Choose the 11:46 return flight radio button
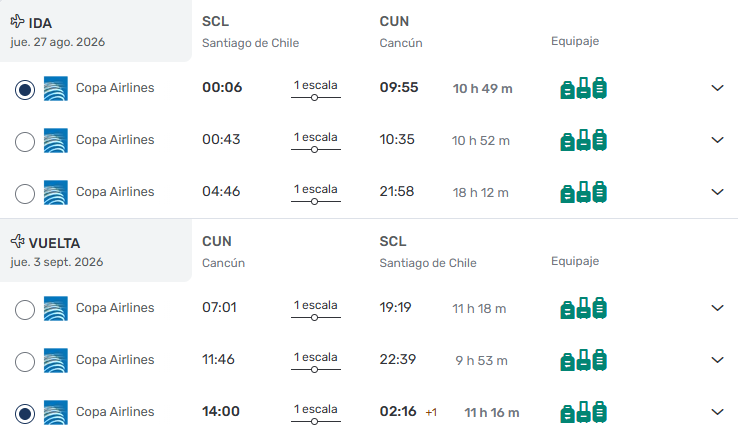 coord(25,361)
